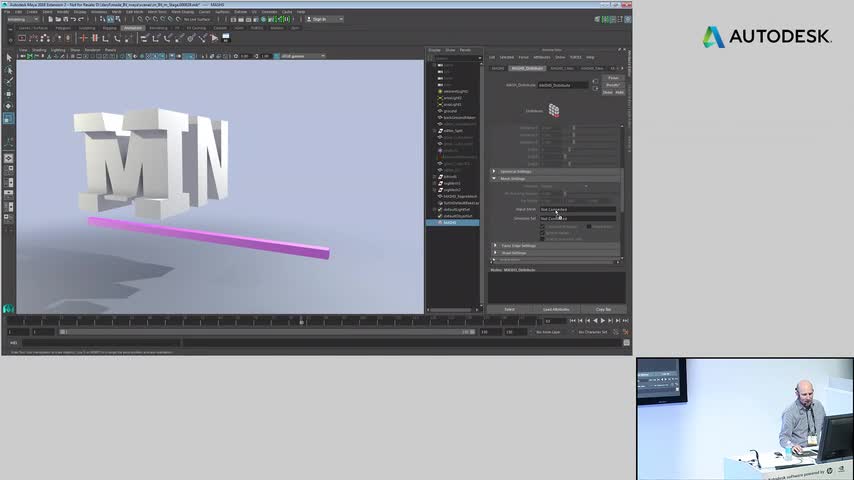Click the input connections arrow icon beside node name
Viewport: 854px width, 480px height.
pos(595,82)
